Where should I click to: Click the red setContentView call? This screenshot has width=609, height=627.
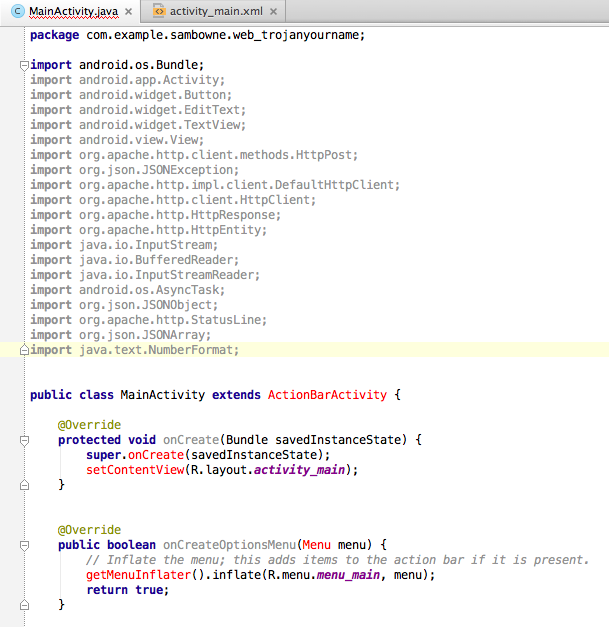tap(135, 470)
